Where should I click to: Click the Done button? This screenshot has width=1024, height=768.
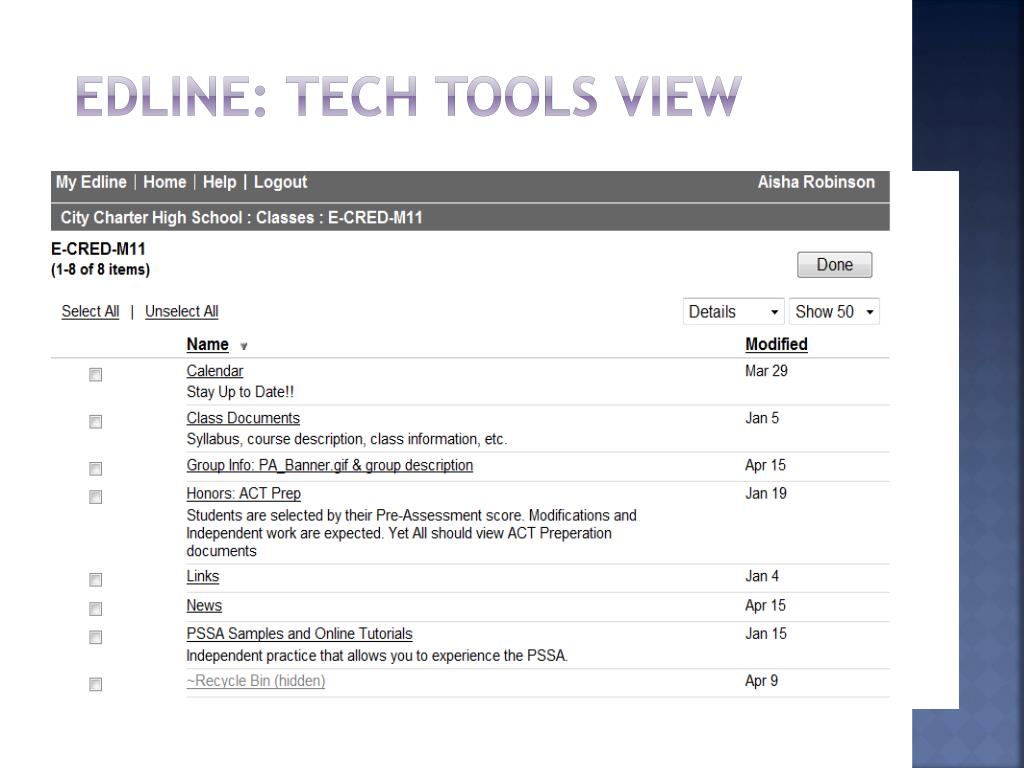tap(835, 264)
